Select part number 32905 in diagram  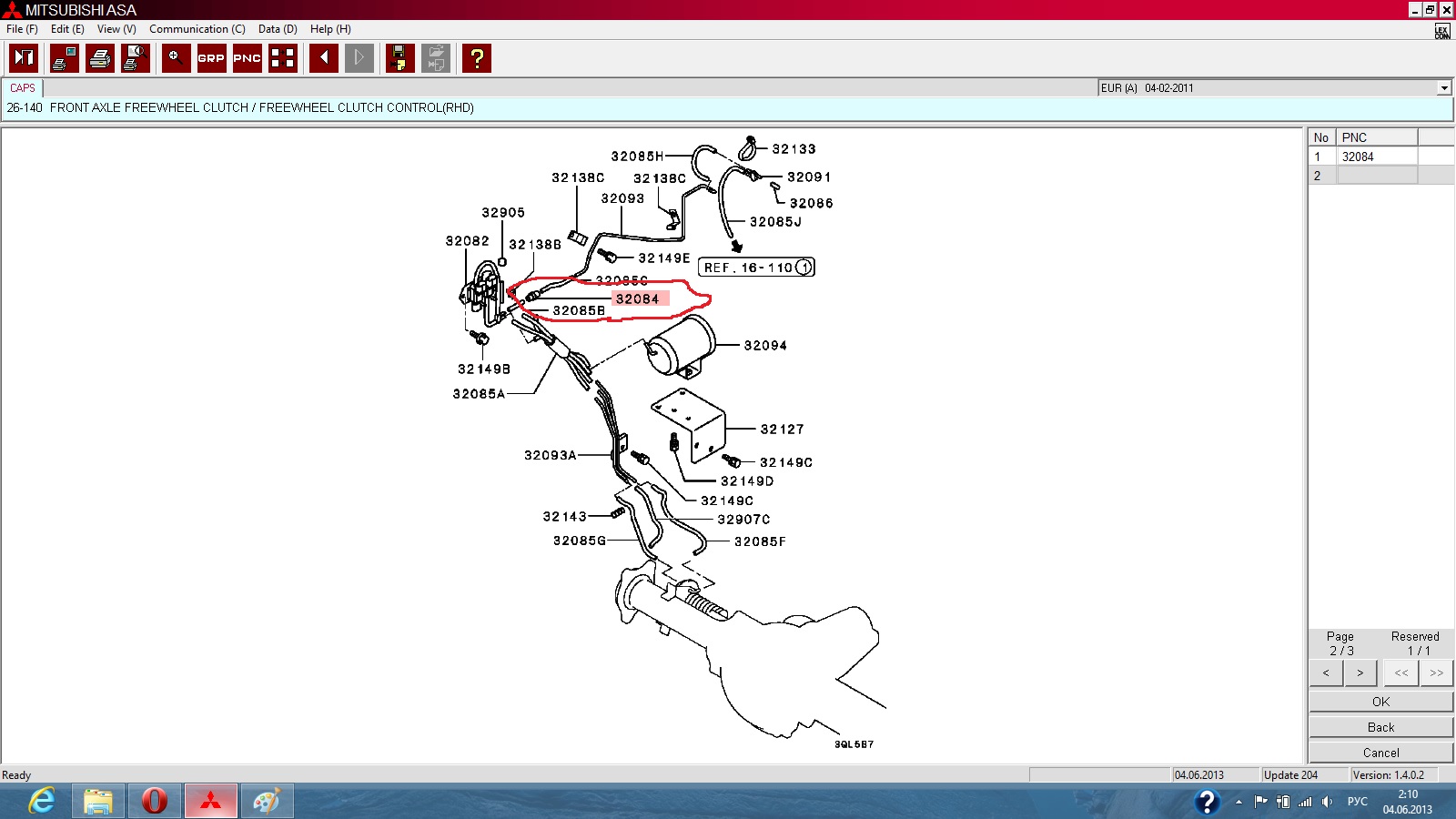click(503, 213)
